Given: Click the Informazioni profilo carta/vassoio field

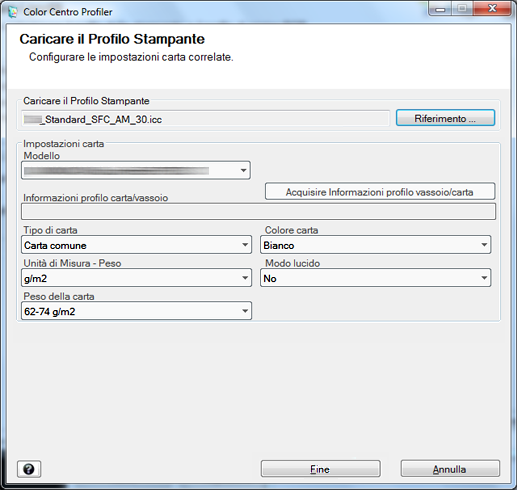Looking at the screenshot, I should [258, 212].
